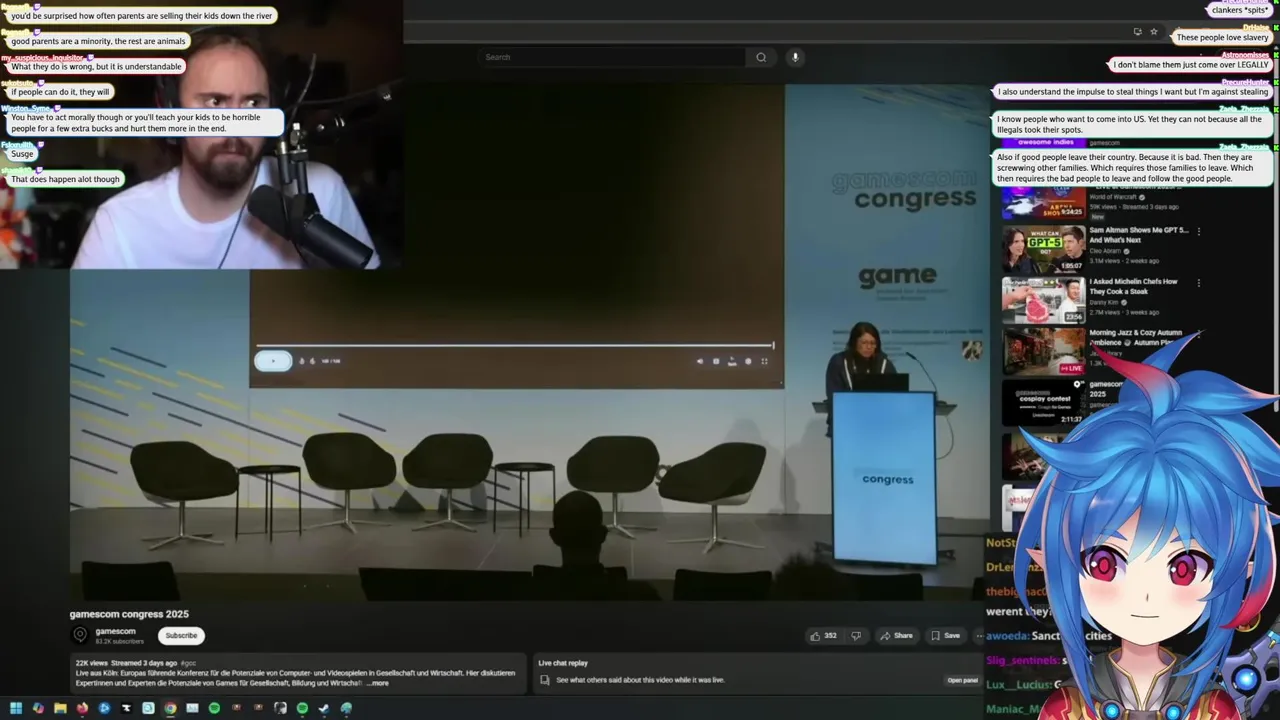Open Copilot from the taskbar

tap(38, 708)
